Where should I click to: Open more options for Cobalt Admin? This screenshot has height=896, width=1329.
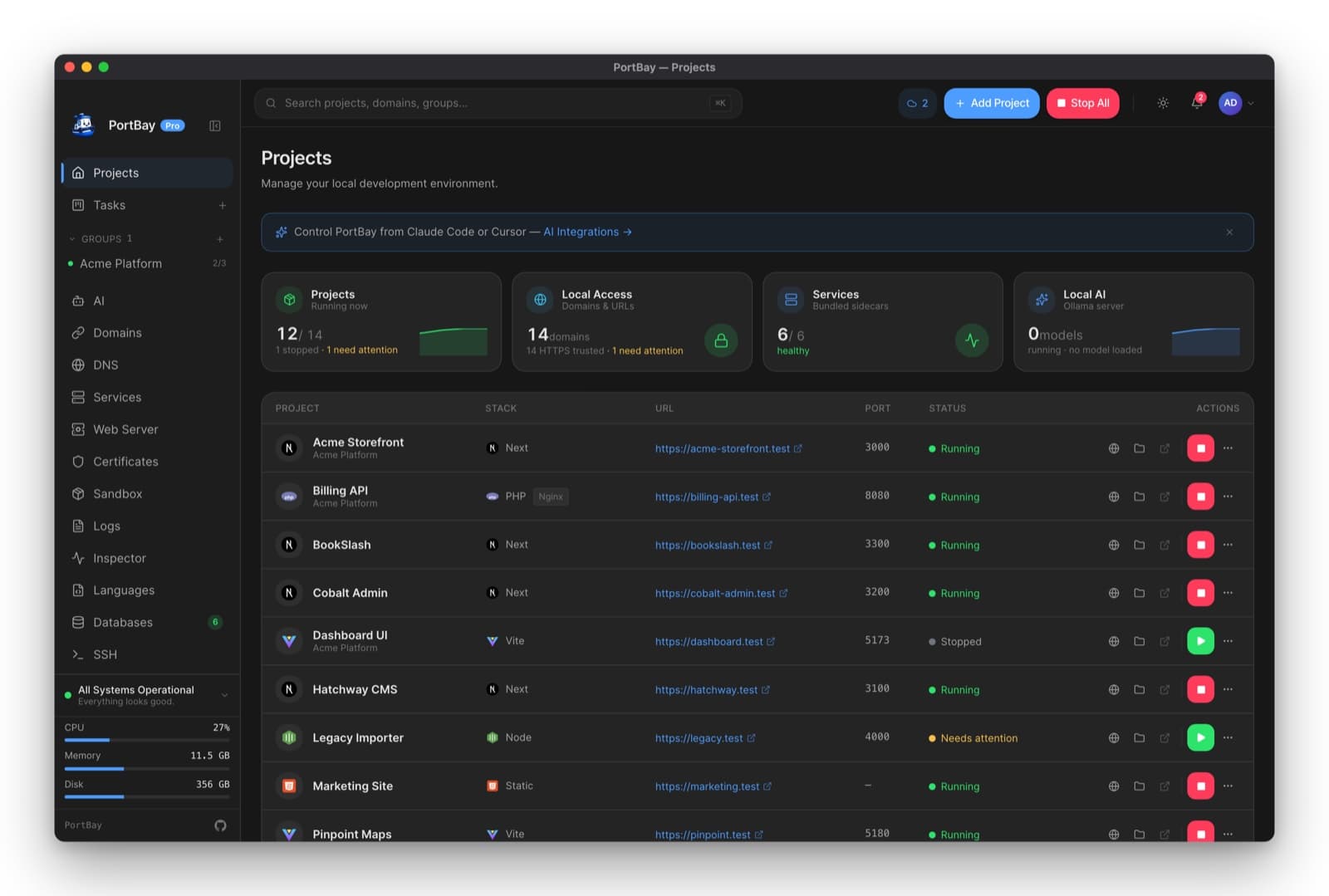click(1228, 593)
